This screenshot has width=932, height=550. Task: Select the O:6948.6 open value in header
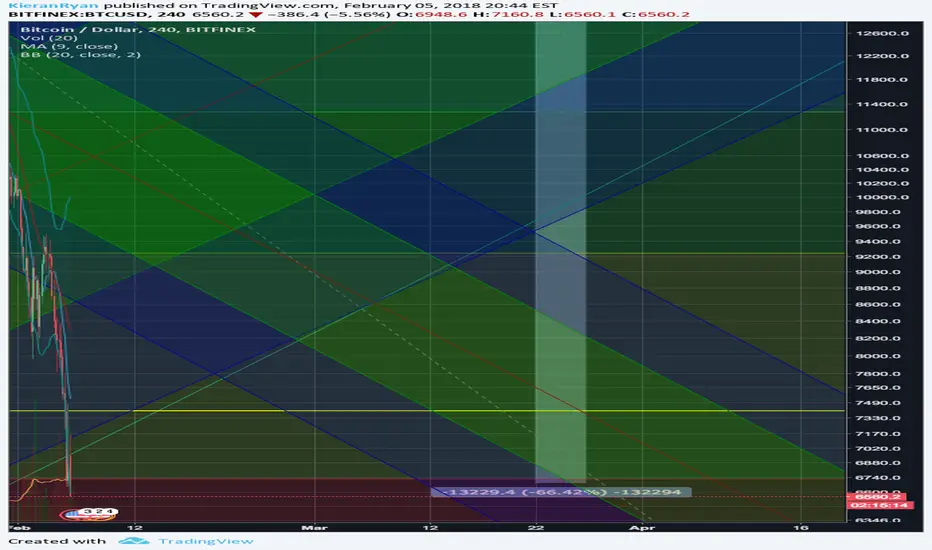[432, 14]
